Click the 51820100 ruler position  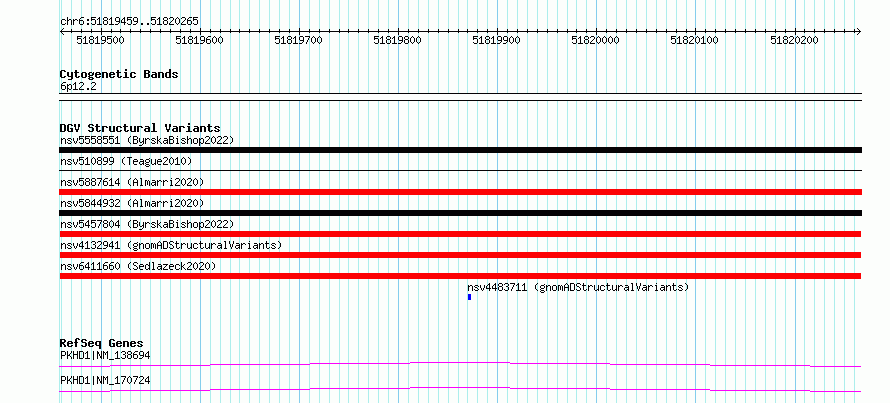coord(694,40)
